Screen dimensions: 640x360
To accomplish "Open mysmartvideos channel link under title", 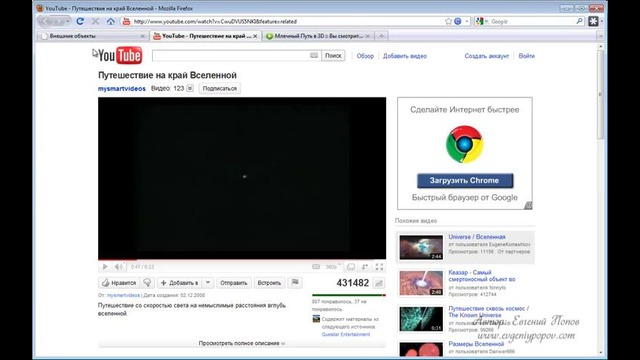I will pyautogui.click(x=122, y=88).
